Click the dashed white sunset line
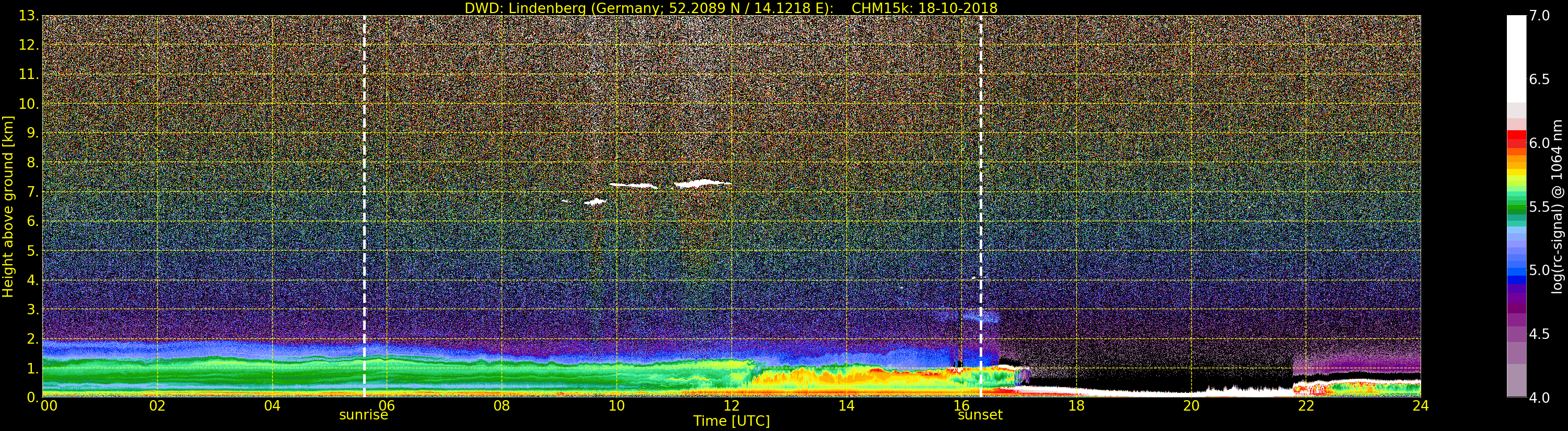The width and height of the screenshot is (1568, 431). coord(981,207)
